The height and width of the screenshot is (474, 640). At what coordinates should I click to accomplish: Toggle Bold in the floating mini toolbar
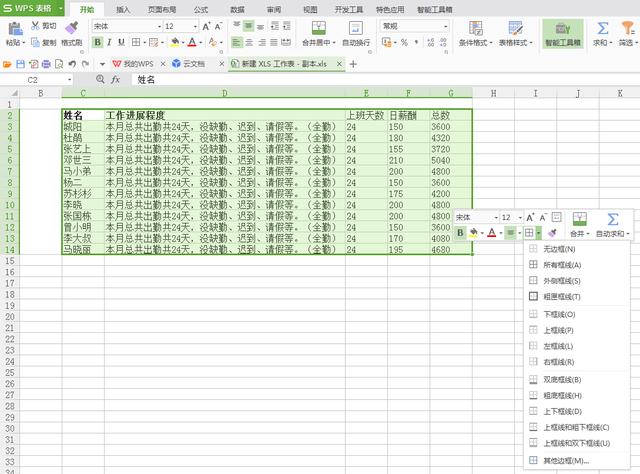click(460, 233)
